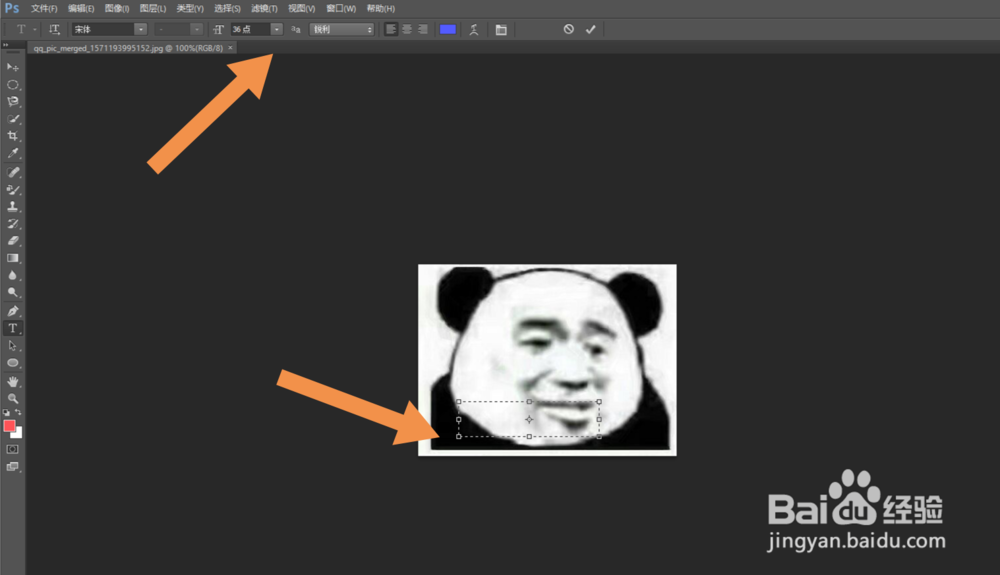Viewport: 1000px width, 575px height.
Task: Open the blue text color swatch
Action: (x=448, y=29)
